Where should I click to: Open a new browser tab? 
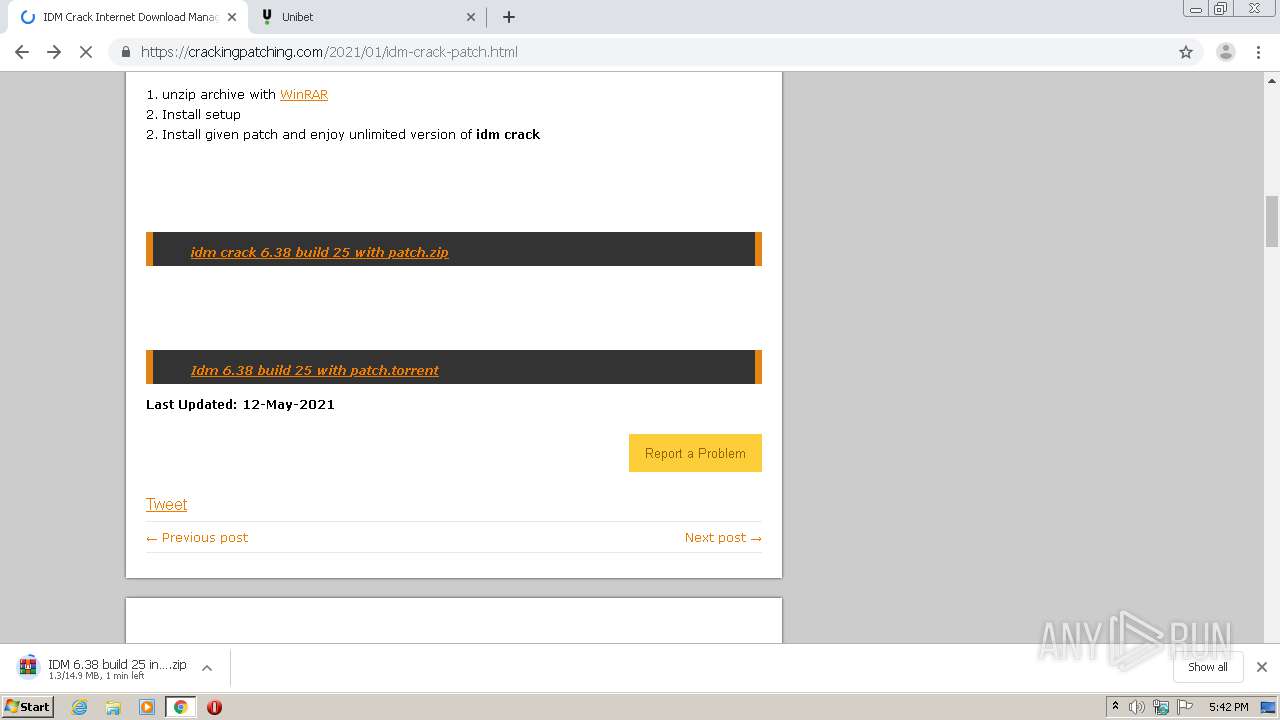[x=508, y=17]
